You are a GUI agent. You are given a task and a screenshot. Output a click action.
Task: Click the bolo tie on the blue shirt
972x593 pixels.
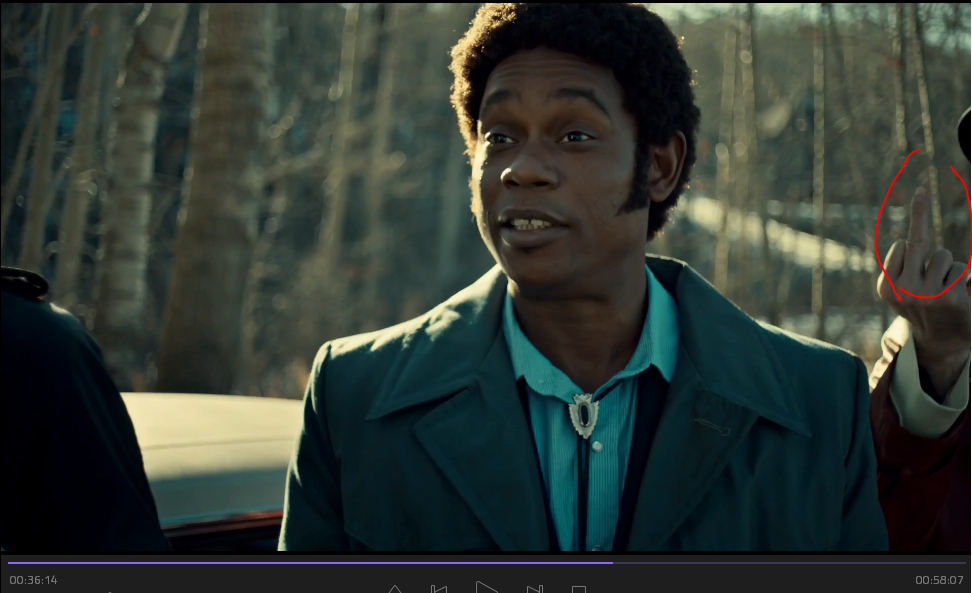(x=583, y=413)
